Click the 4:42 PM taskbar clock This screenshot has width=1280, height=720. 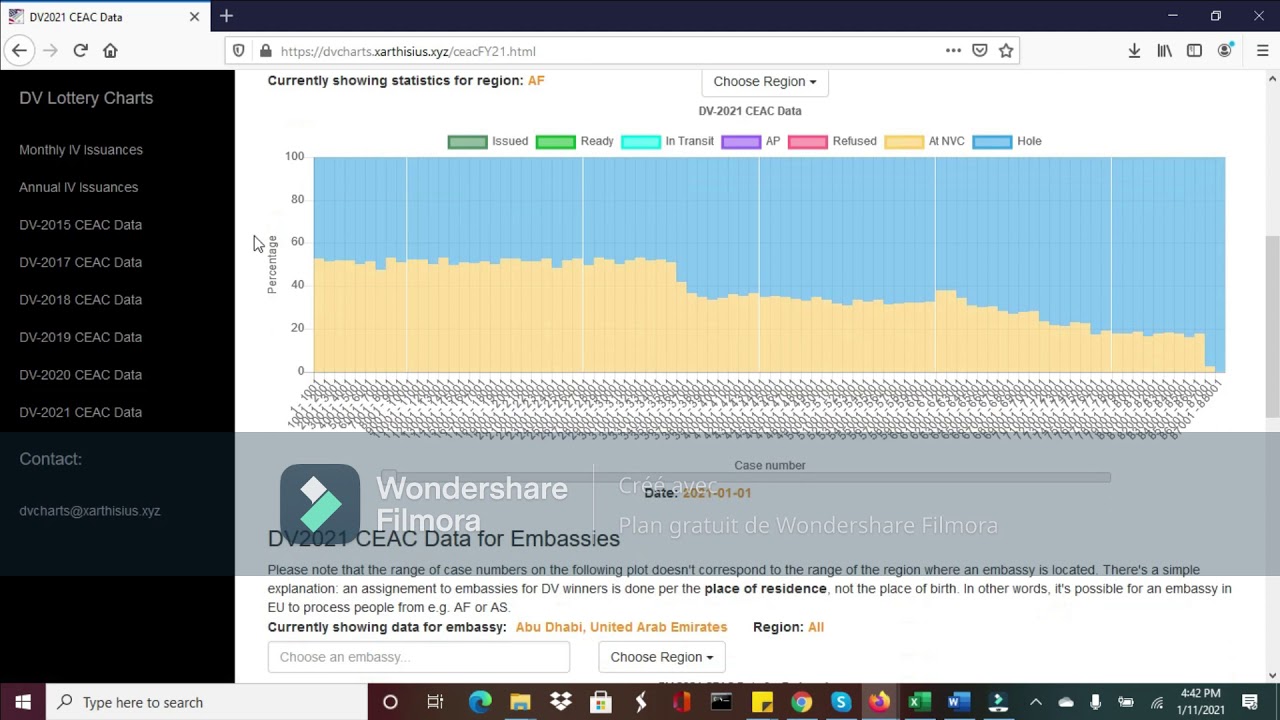1200,702
